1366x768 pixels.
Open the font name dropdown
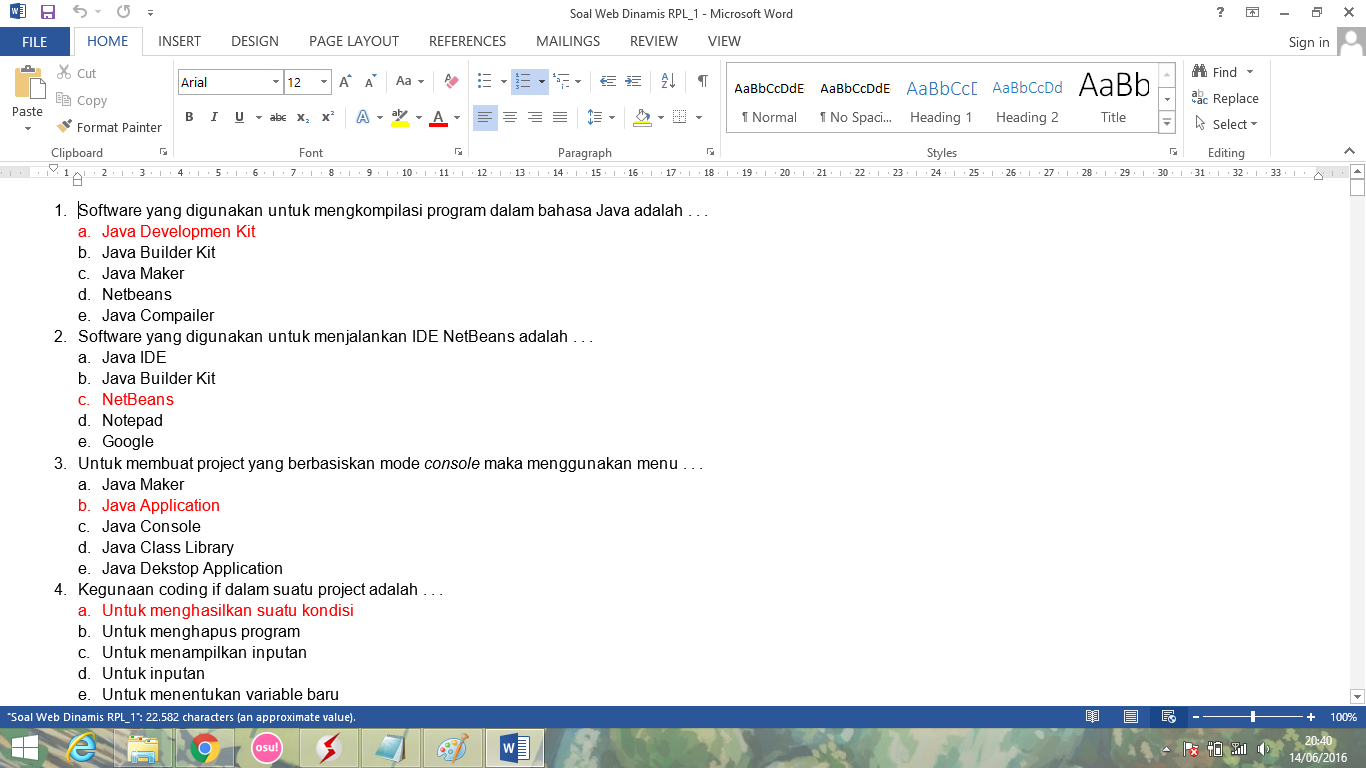coord(277,81)
